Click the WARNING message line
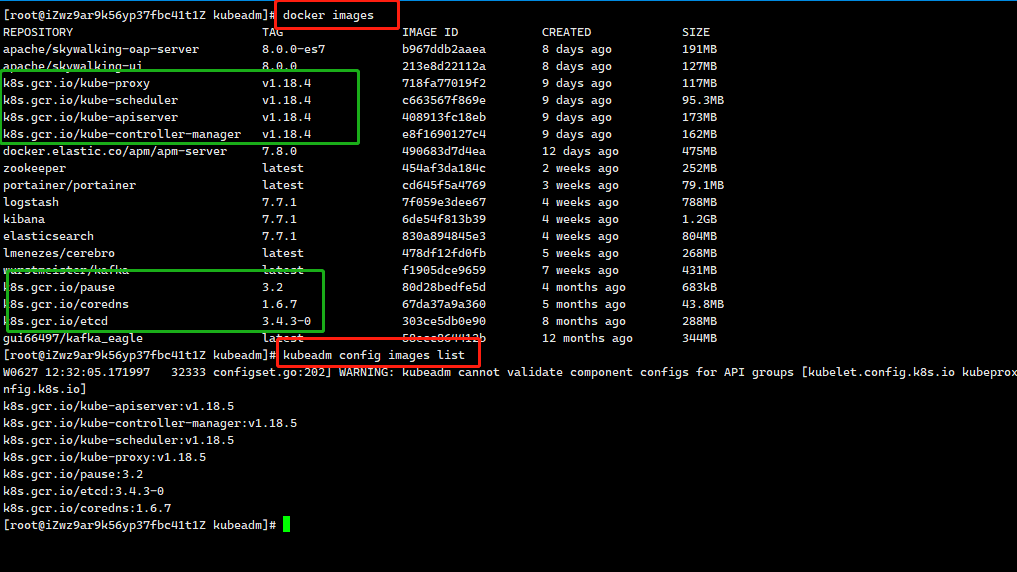 (x=510, y=372)
